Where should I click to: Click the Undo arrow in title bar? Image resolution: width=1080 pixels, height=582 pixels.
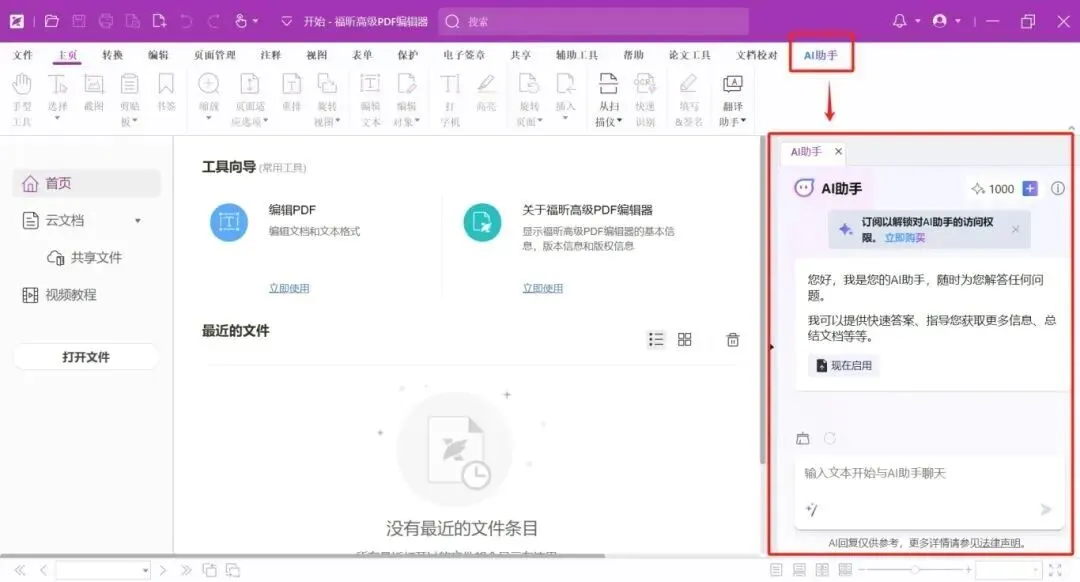[186, 21]
